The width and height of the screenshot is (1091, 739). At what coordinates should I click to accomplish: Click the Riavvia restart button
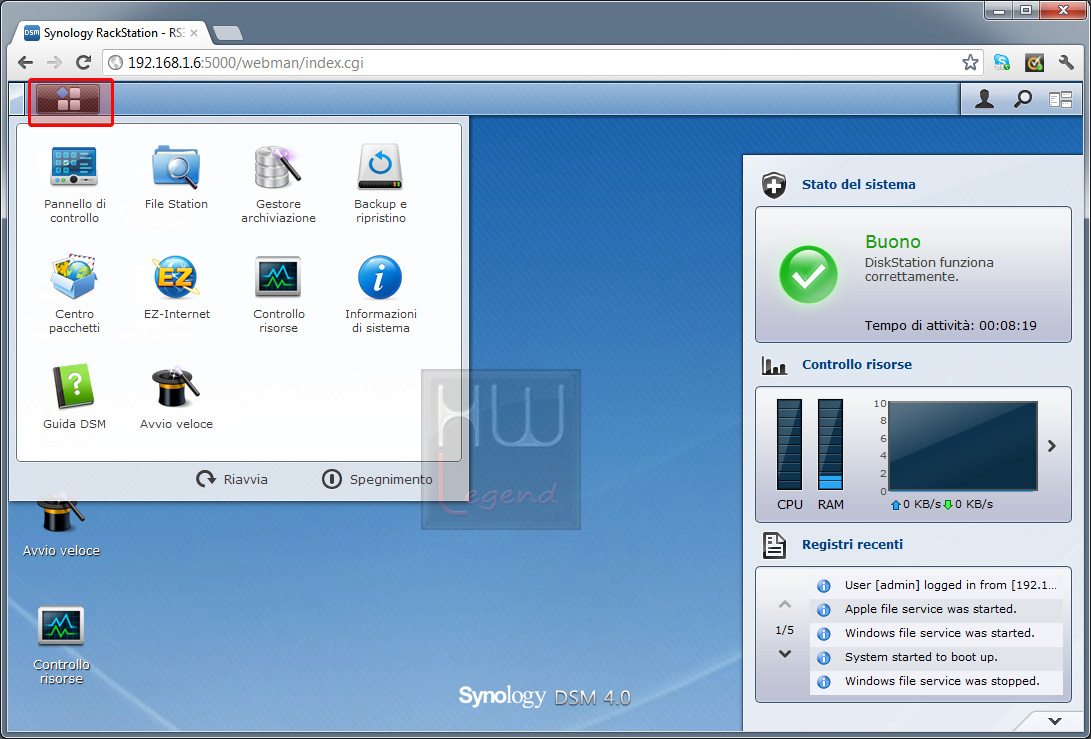pos(232,479)
